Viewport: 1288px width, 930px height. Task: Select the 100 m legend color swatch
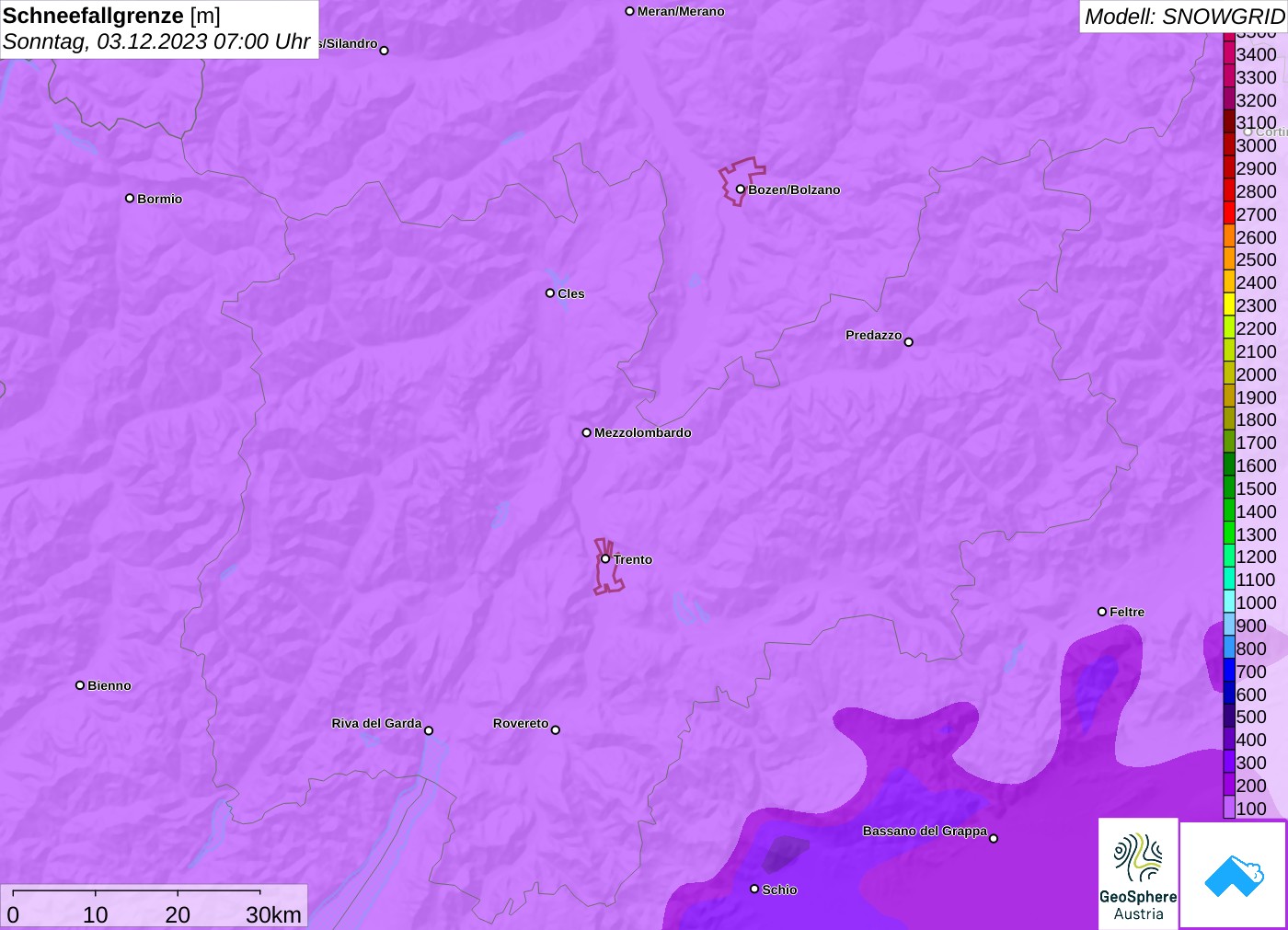point(1229,808)
